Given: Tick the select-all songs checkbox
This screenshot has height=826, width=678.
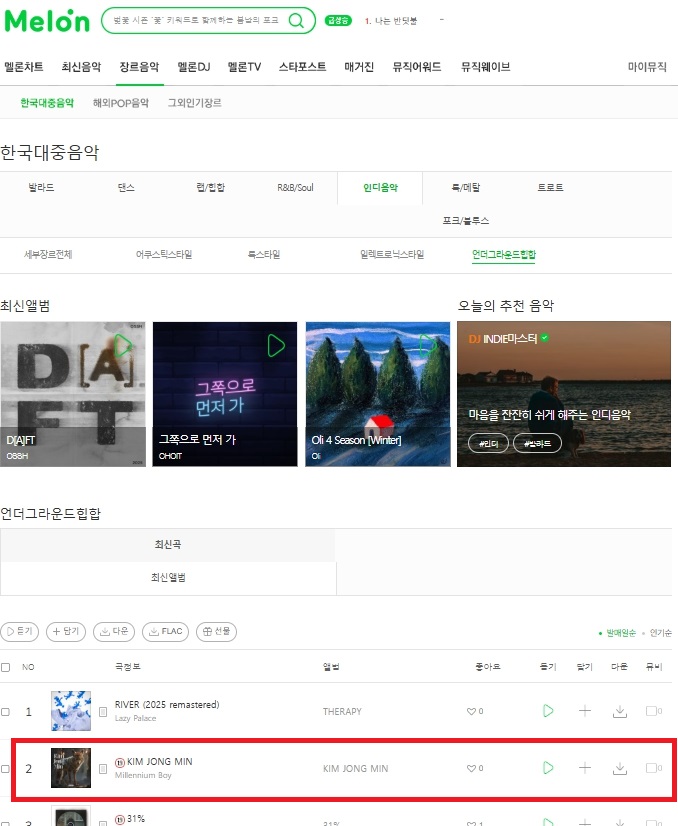Looking at the screenshot, I should pos(5,667).
